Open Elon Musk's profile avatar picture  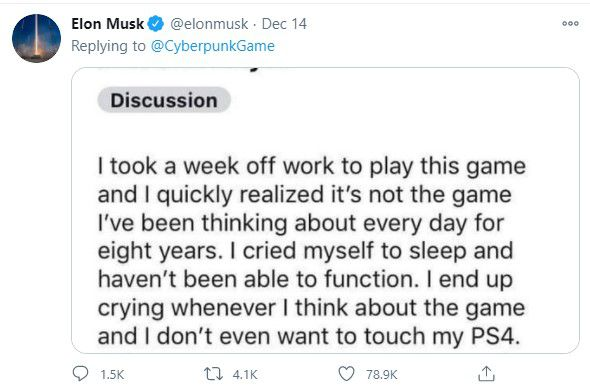(x=36, y=38)
